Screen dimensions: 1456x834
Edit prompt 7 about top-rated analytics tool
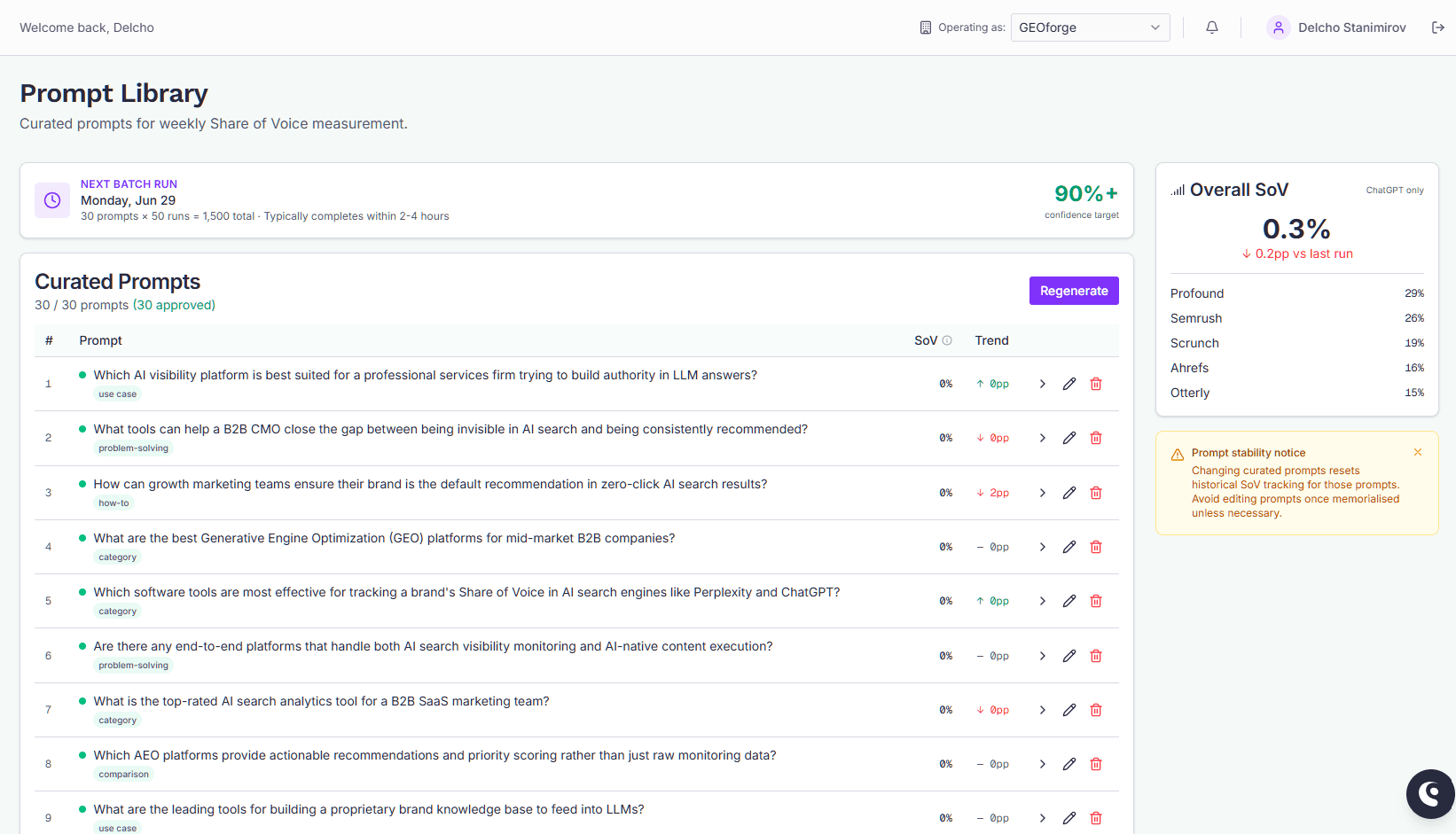click(x=1069, y=710)
